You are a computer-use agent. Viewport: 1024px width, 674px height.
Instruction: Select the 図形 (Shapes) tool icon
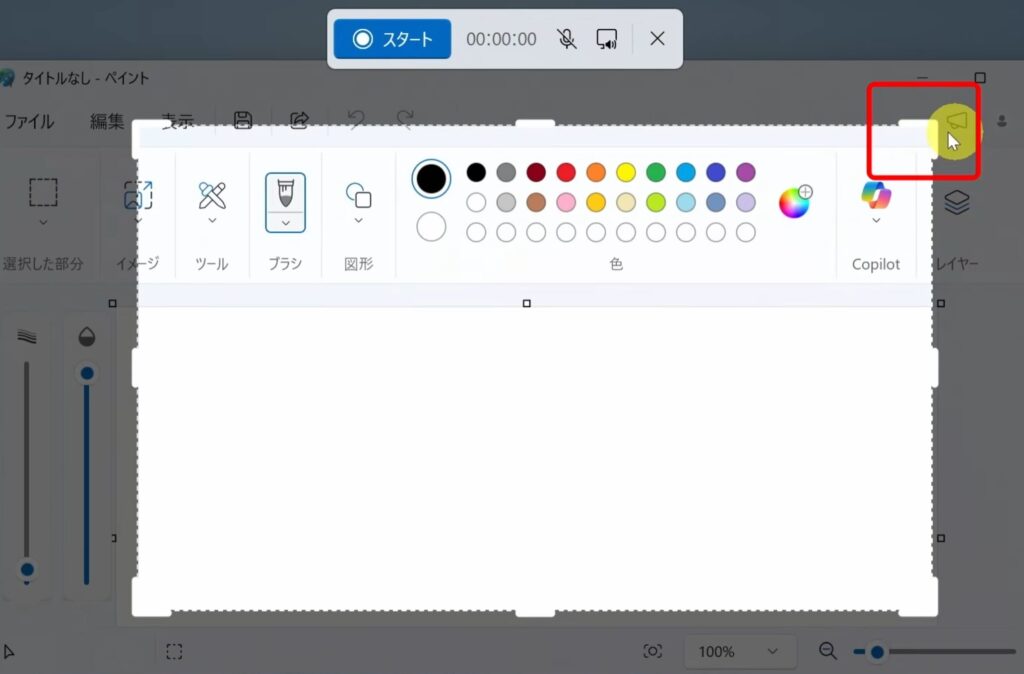click(x=357, y=195)
